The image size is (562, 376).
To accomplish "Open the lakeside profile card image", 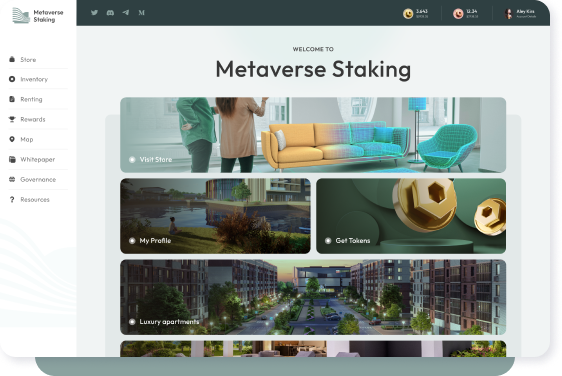I will [x=215, y=216].
